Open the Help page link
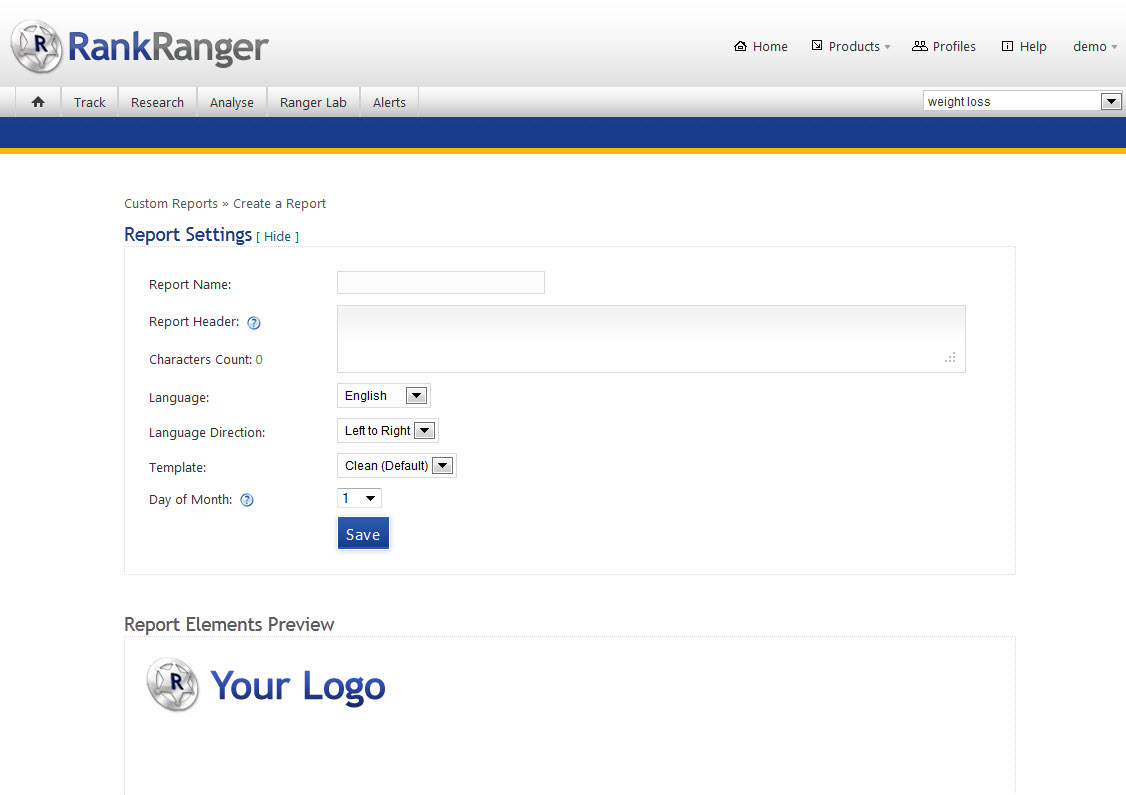1126x795 pixels. [x=1024, y=47]
